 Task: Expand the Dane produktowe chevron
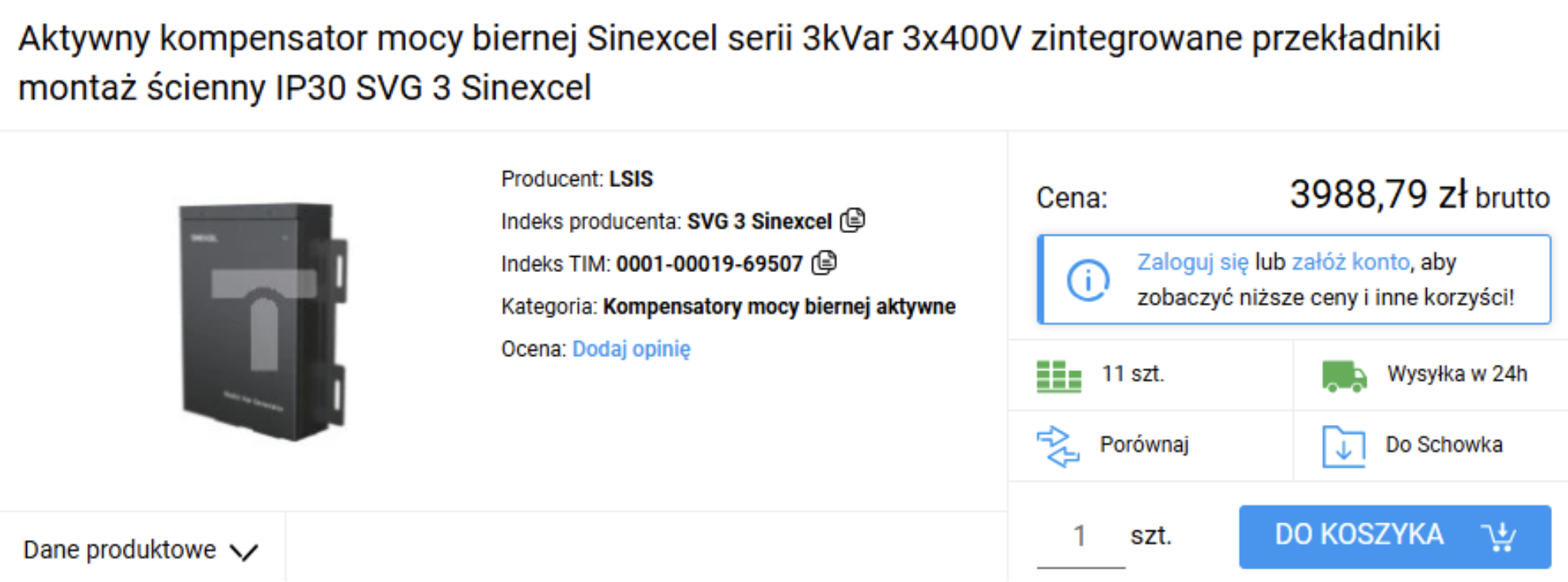[244, 551]
